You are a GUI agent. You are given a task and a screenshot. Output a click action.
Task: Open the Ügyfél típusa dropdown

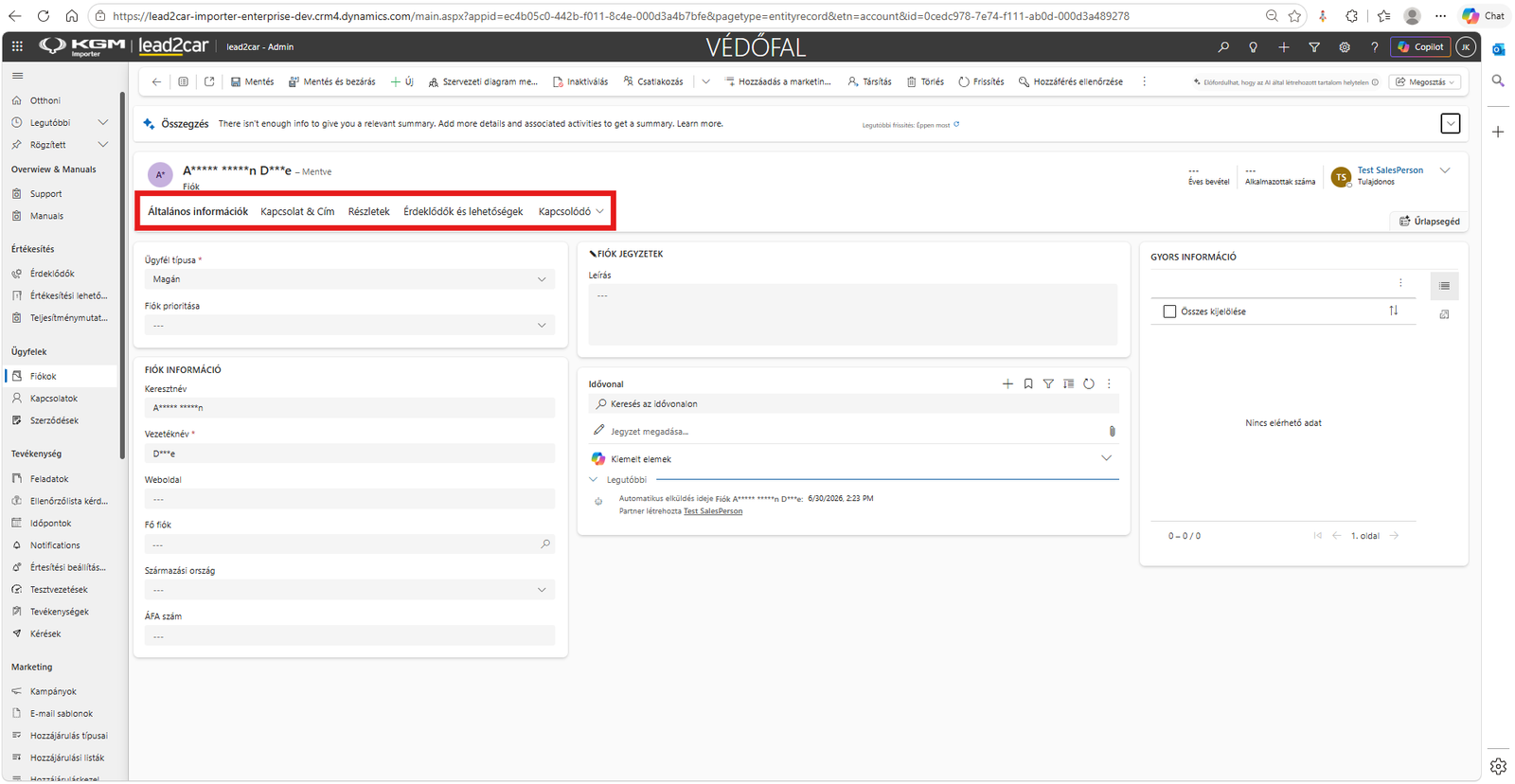[x=349, y=279]
